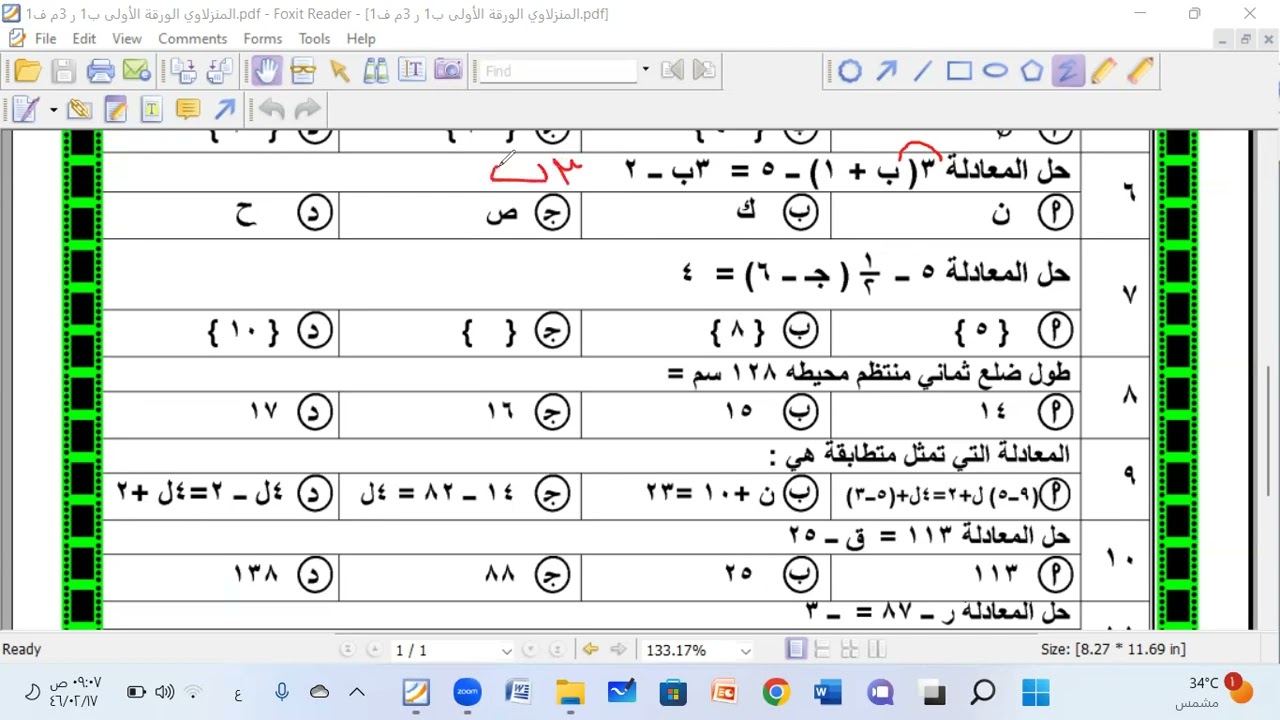Switch to single page layout
Viewport: 1280px width, 720px height.
tap(796, 650)
